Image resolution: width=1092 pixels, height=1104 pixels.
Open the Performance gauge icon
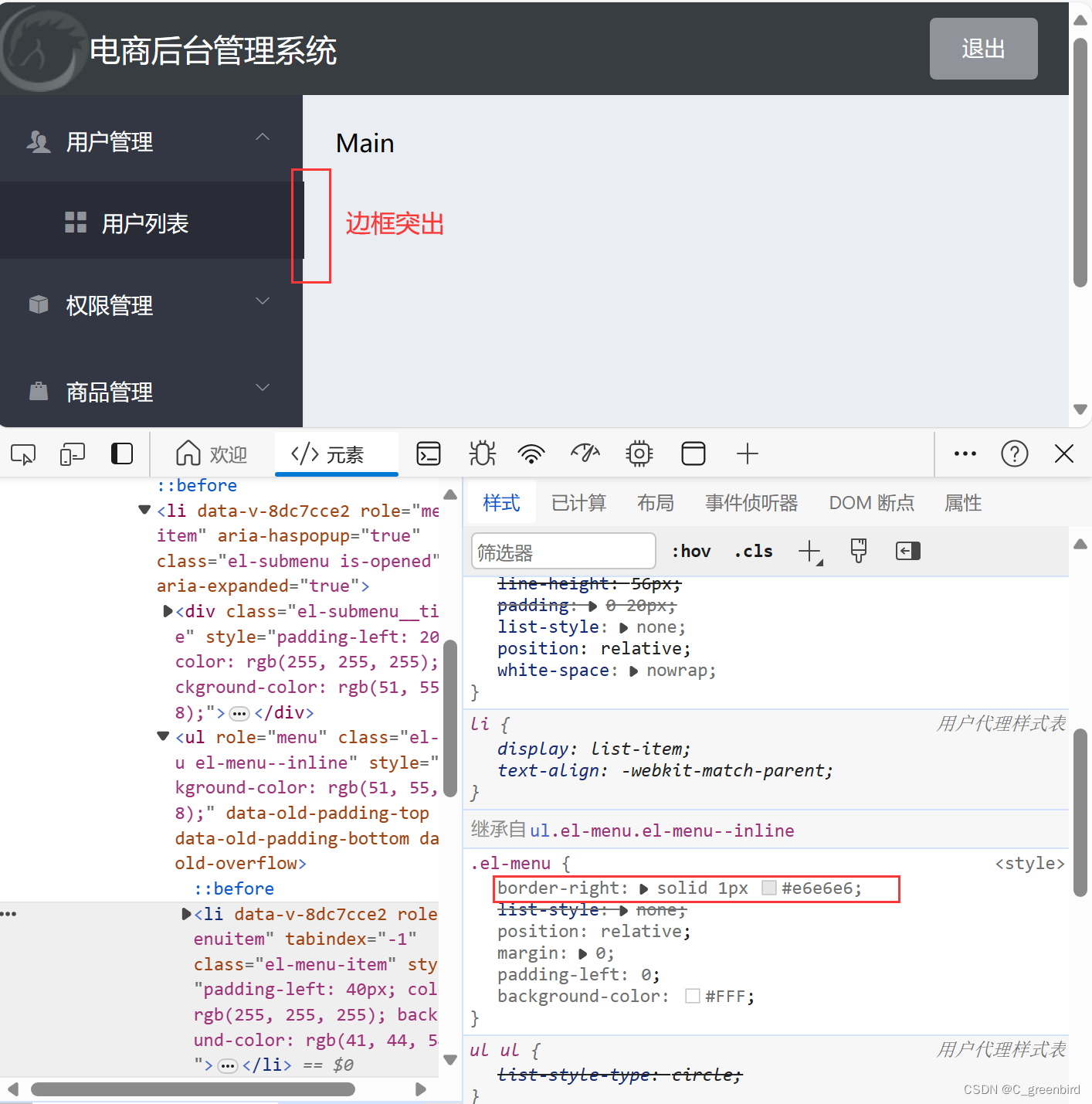coord(585,453)
